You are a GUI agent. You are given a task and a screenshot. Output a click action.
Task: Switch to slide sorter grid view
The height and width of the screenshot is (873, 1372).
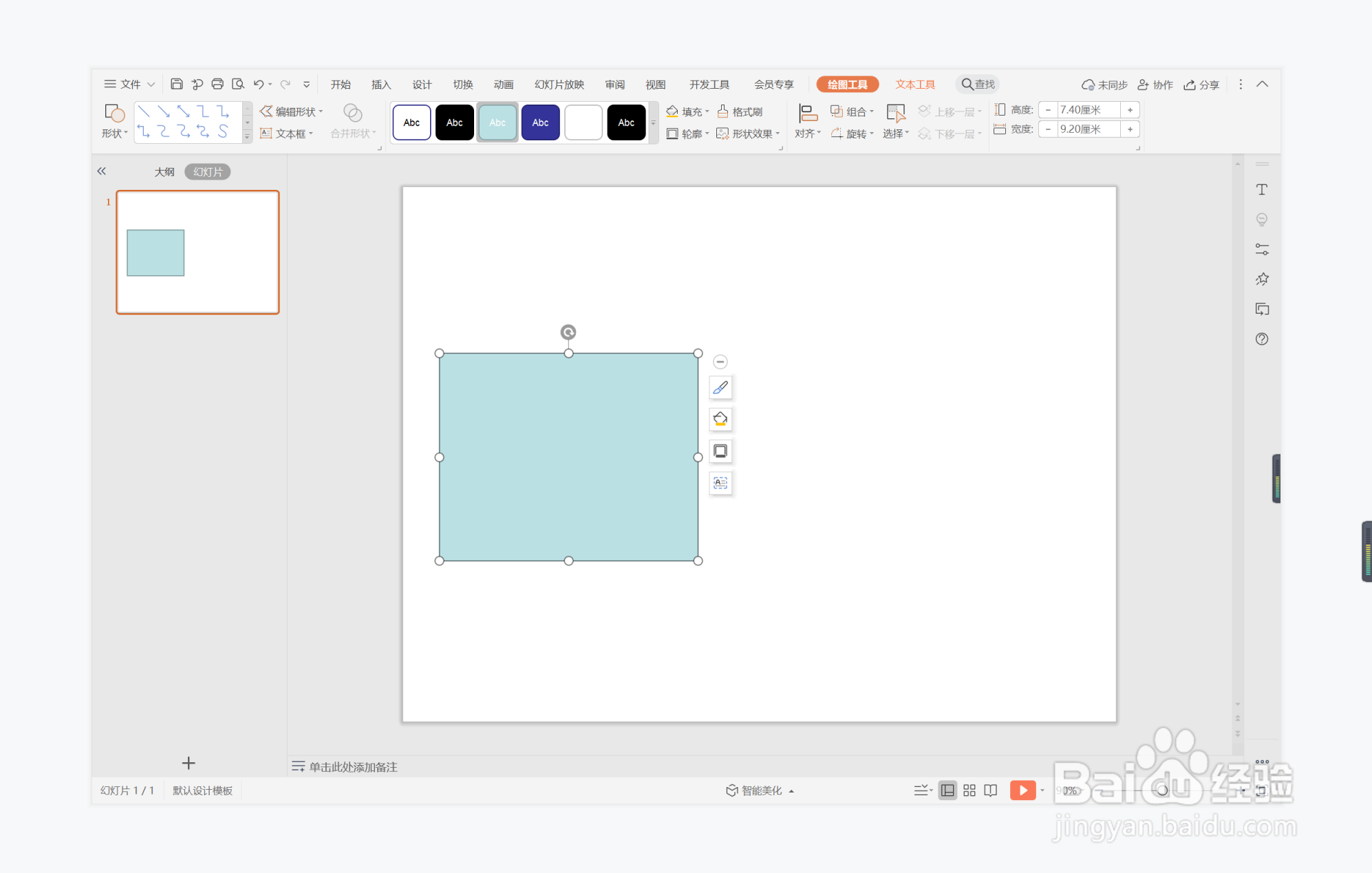[x=969, y=790]
